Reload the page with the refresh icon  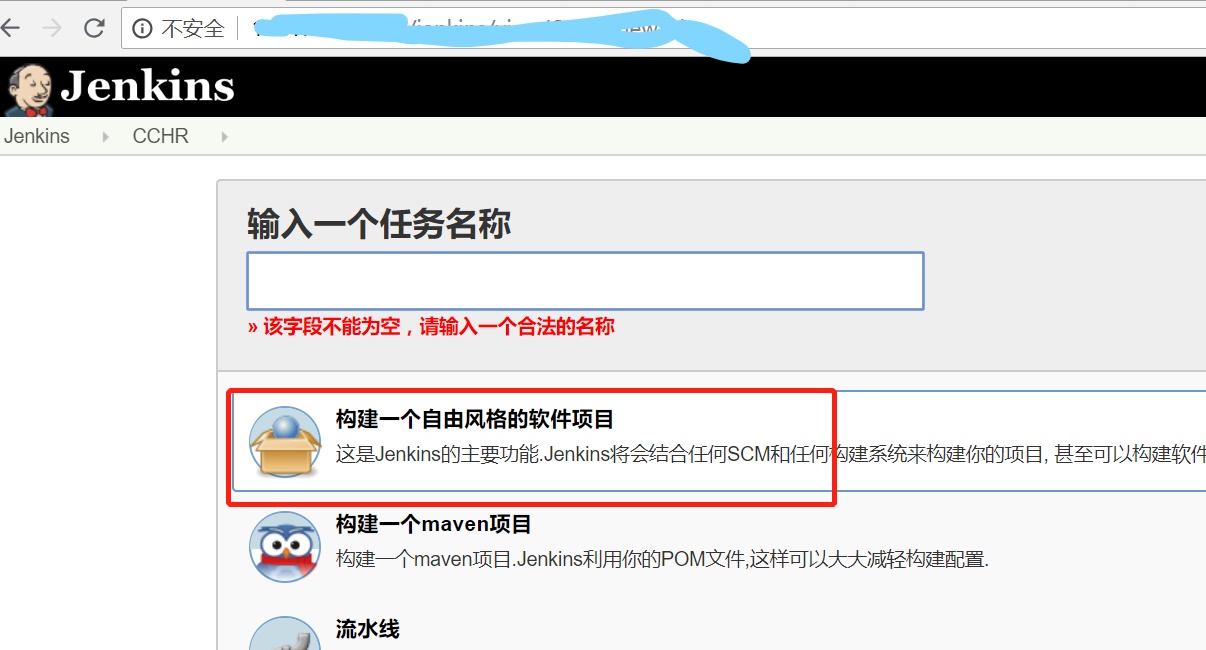(94, 28)
